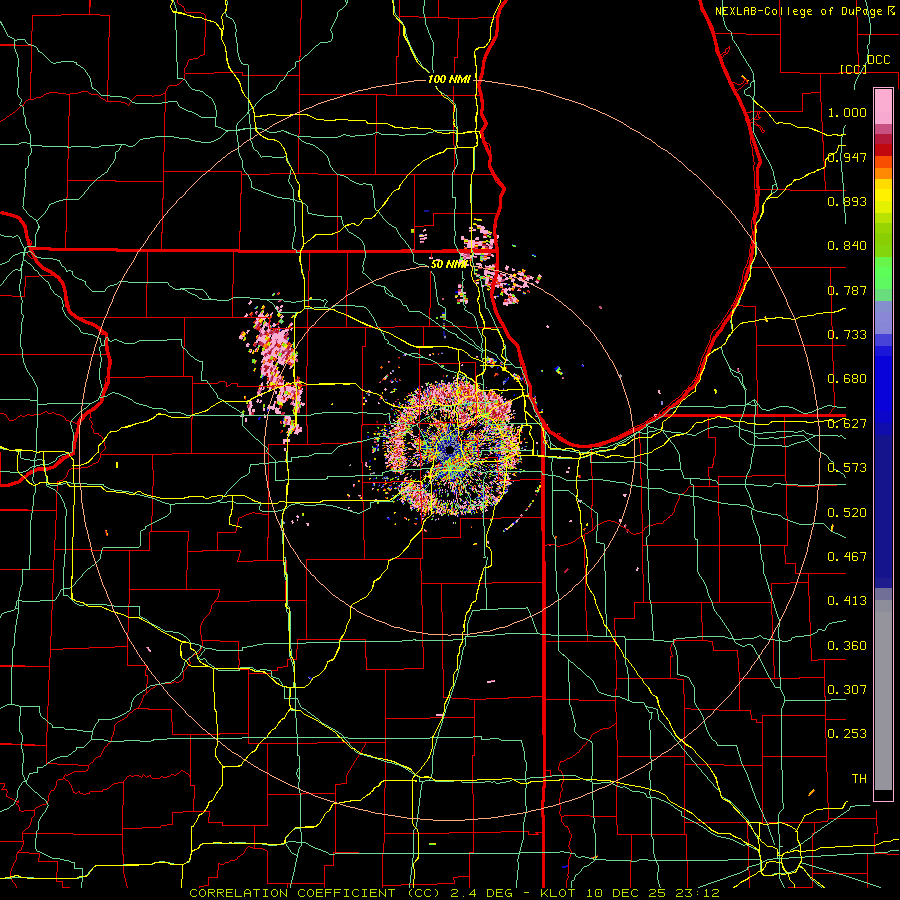Click the 0.520 color scale value
The width and height of the screenshot is (900, 900).
tap(847, 513)
